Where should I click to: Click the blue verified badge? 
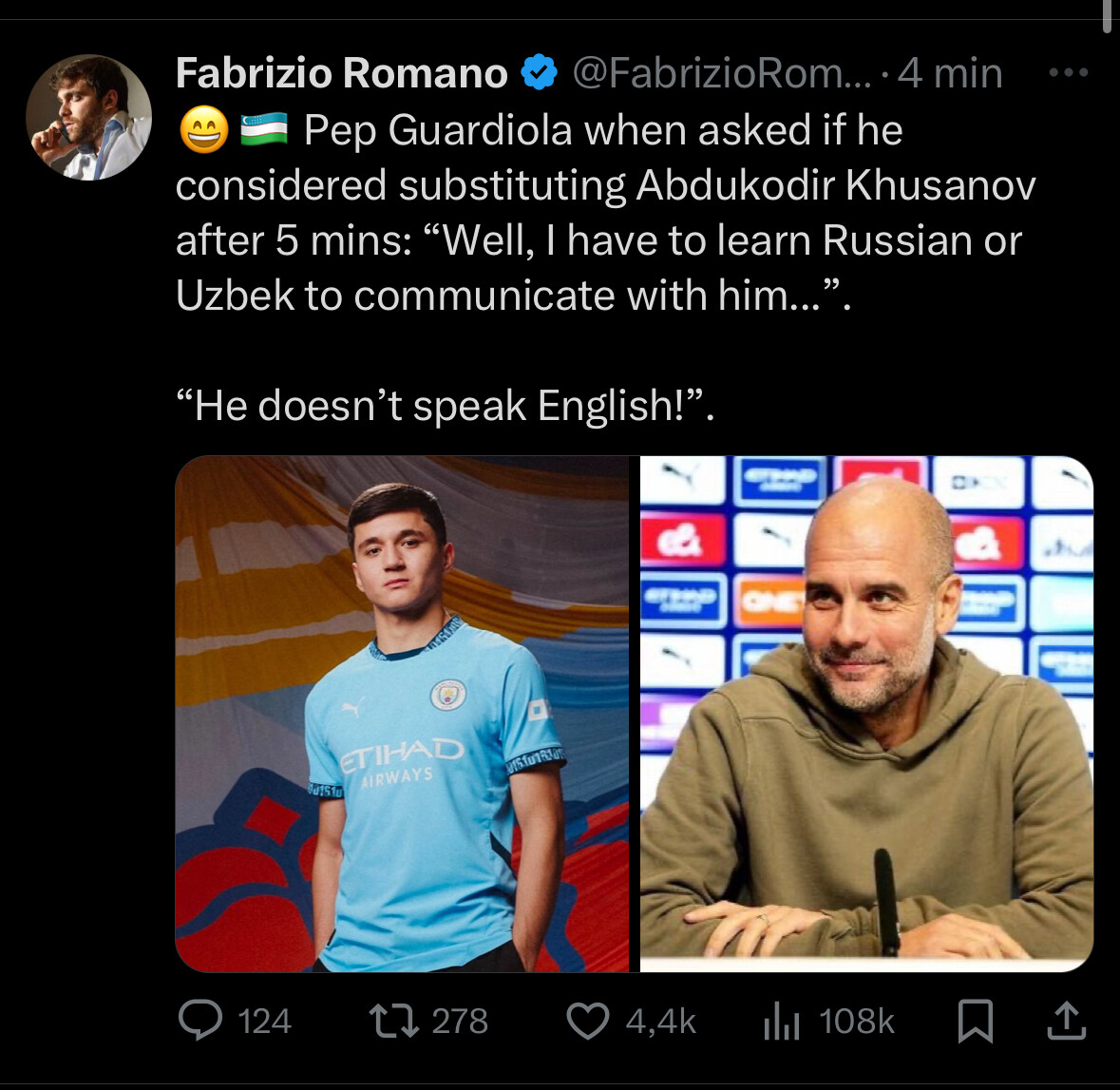tap(540, 72)
